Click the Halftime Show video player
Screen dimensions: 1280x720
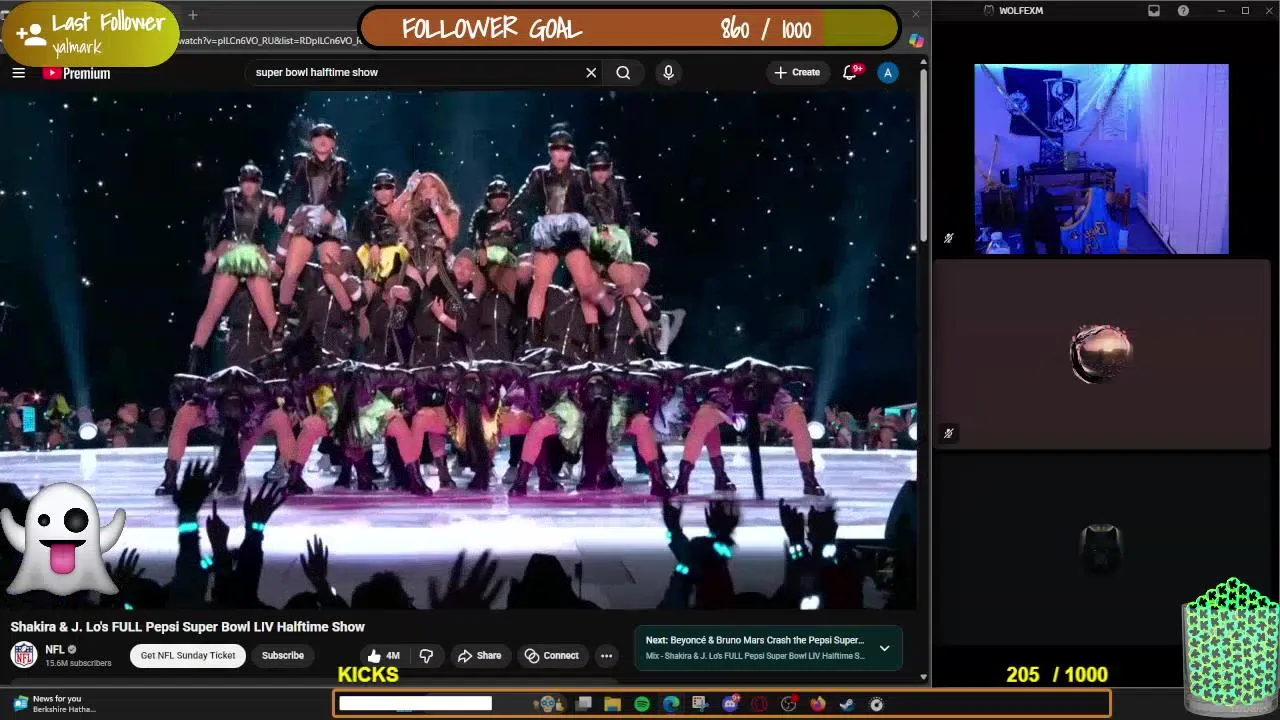[458, 350]
